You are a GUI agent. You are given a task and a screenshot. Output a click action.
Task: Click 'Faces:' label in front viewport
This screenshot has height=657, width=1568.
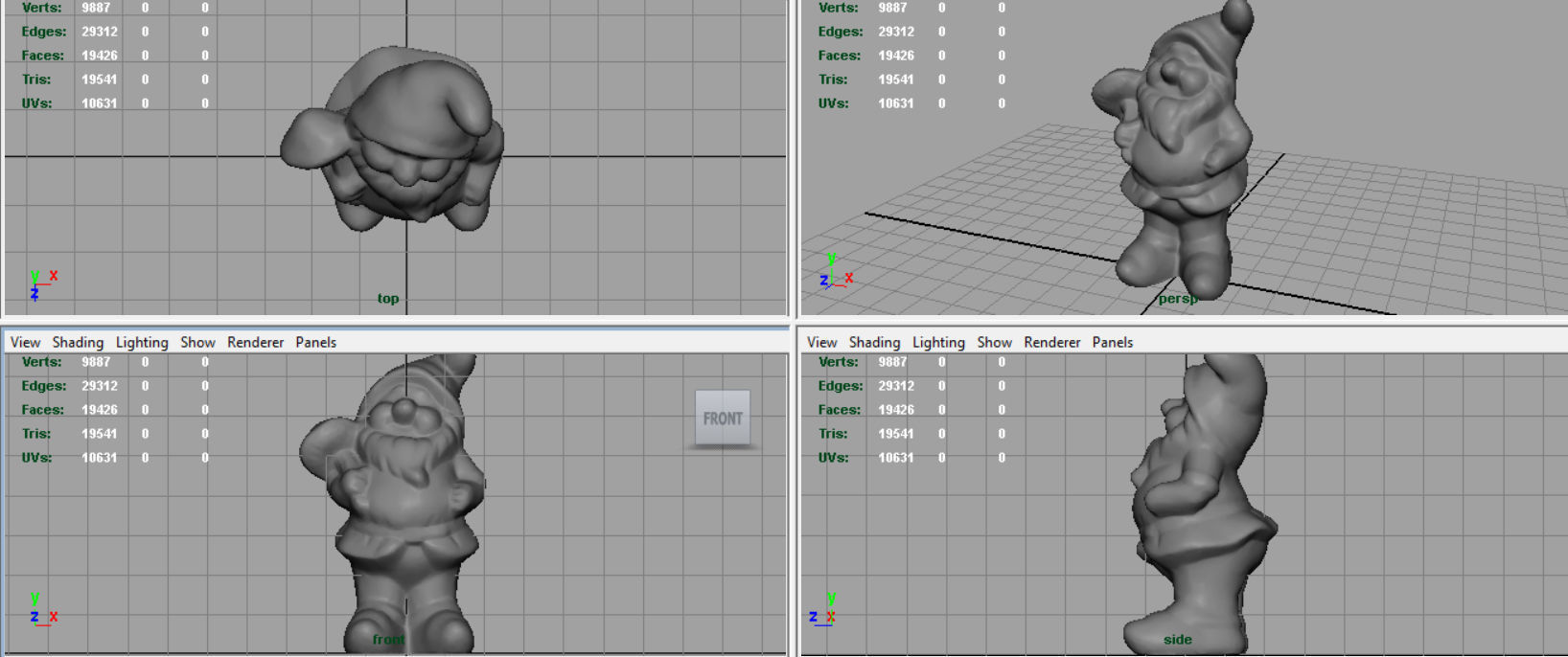(43, 410)
